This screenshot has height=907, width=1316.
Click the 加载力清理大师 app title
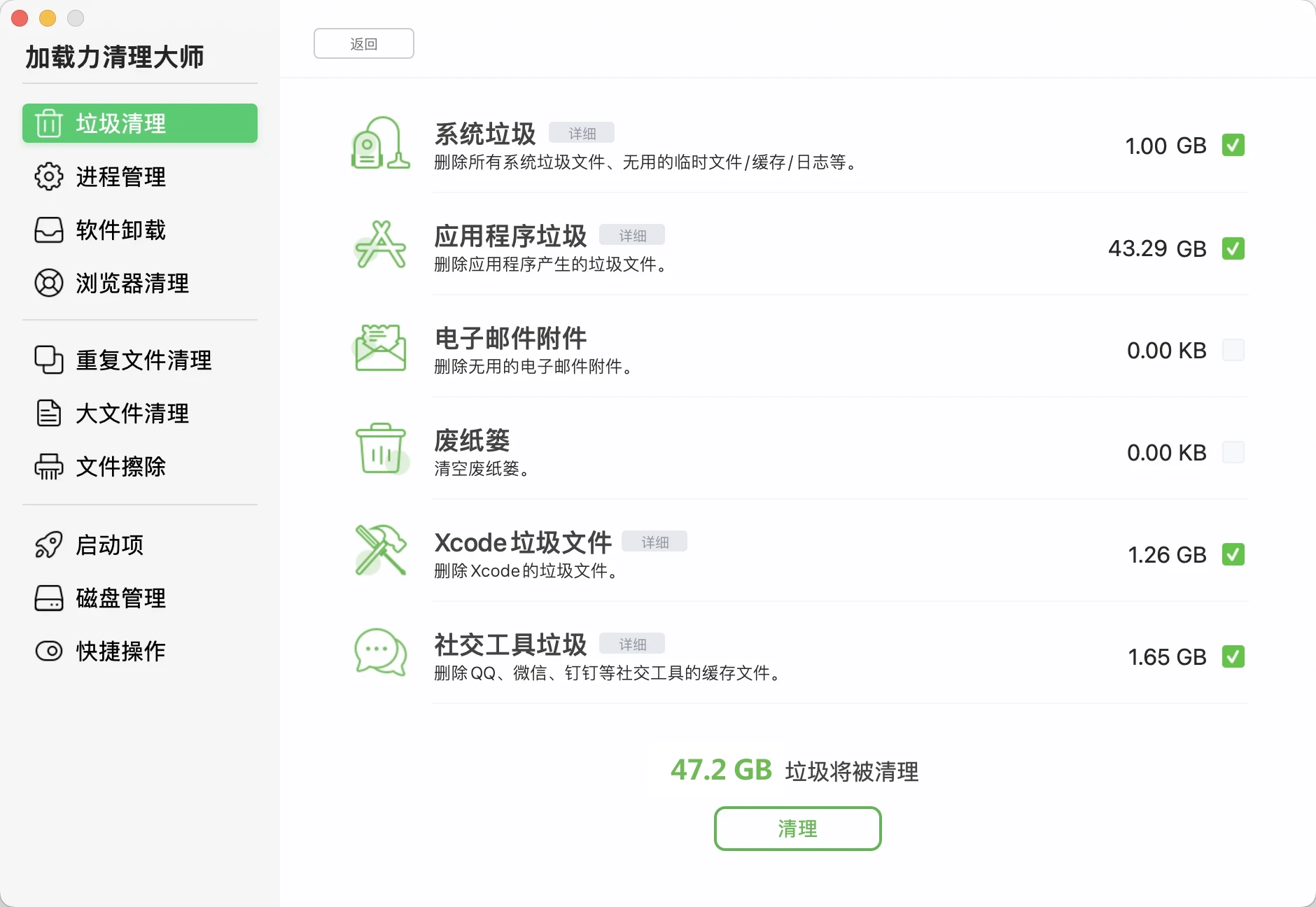pyautogui.click(x=115, y=57)
